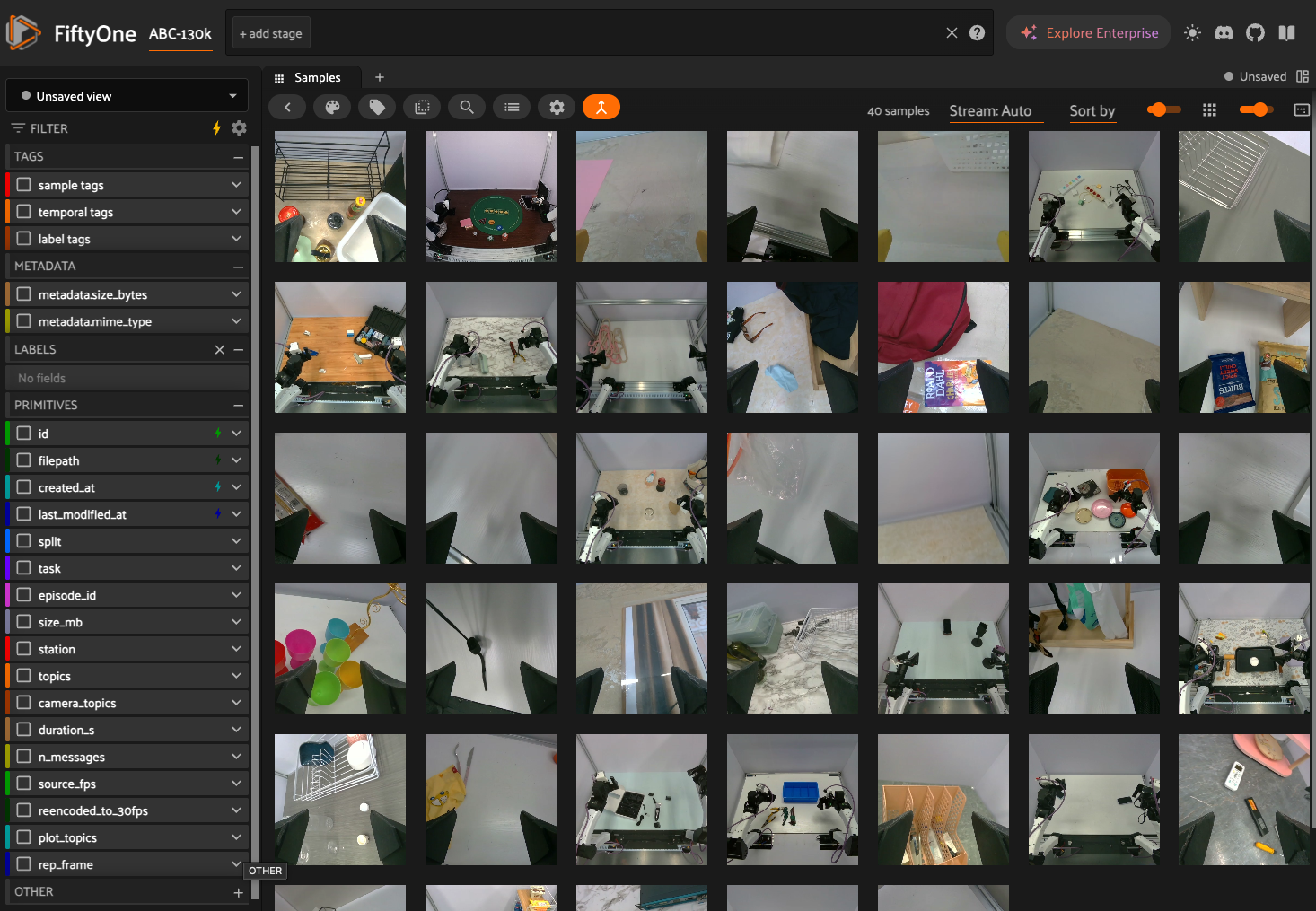Toggle the light/dark theme icon
1316x911 pixels.
pyautogui.click(x=1192, y=33)
